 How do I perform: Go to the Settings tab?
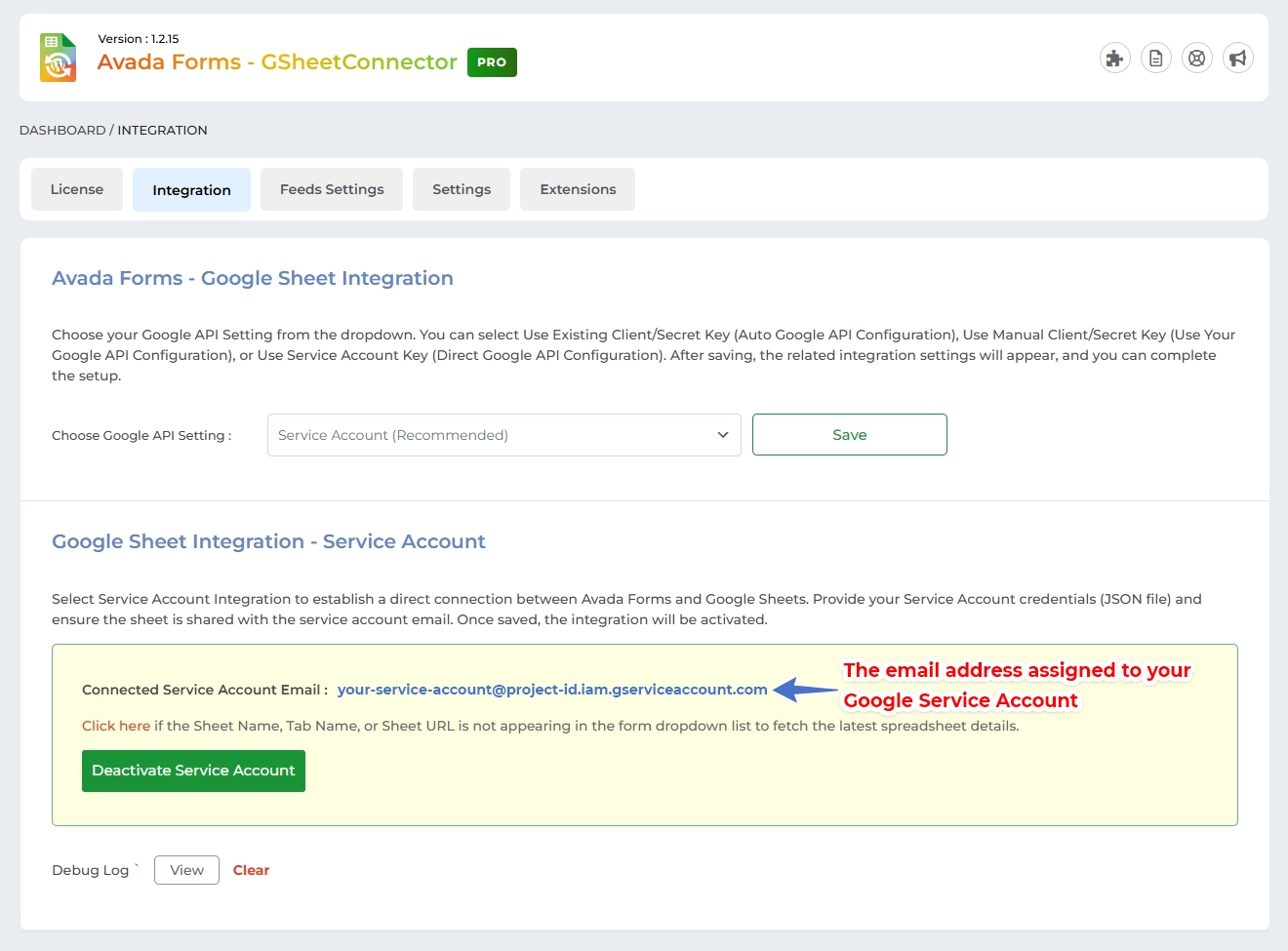(462, 189)
